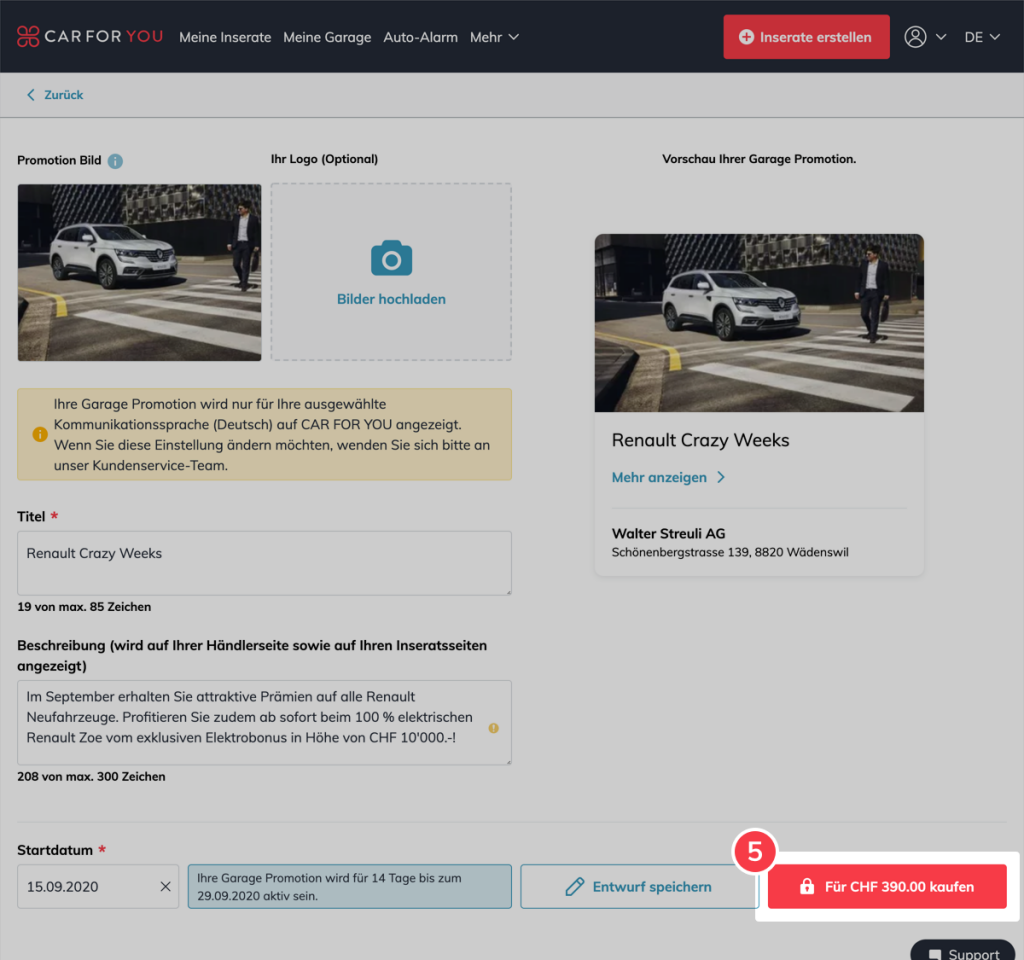This screenshot has width=1024, height=960.
Task: Click the Startdatum date field
Action: pos(98,886)
